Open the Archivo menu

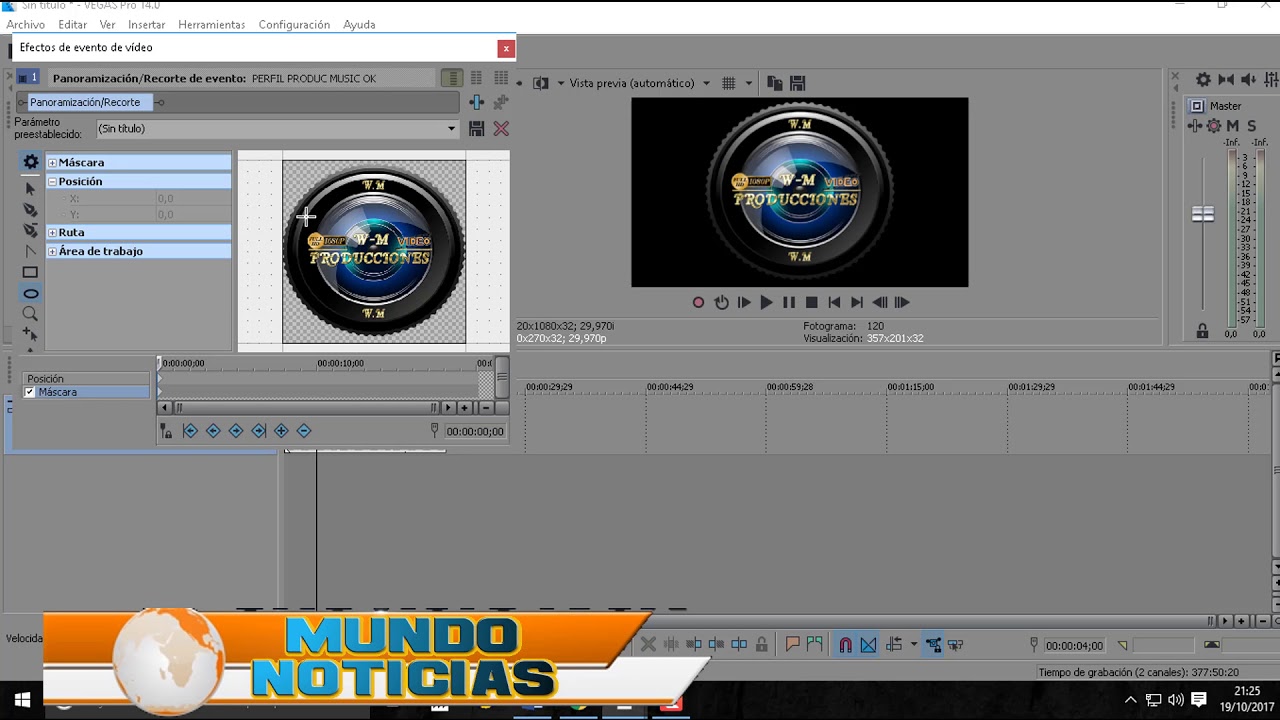coord(26,25)
